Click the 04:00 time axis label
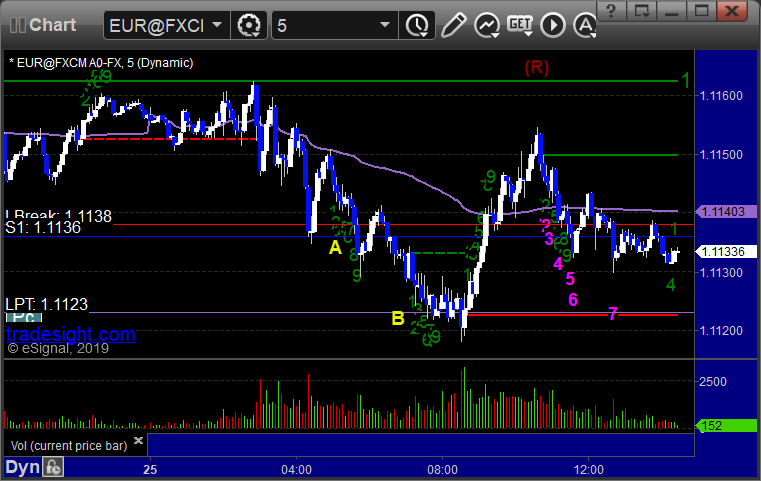Image resolution: width=761 pixels, height=481 pixels. (x=297, y=469)
